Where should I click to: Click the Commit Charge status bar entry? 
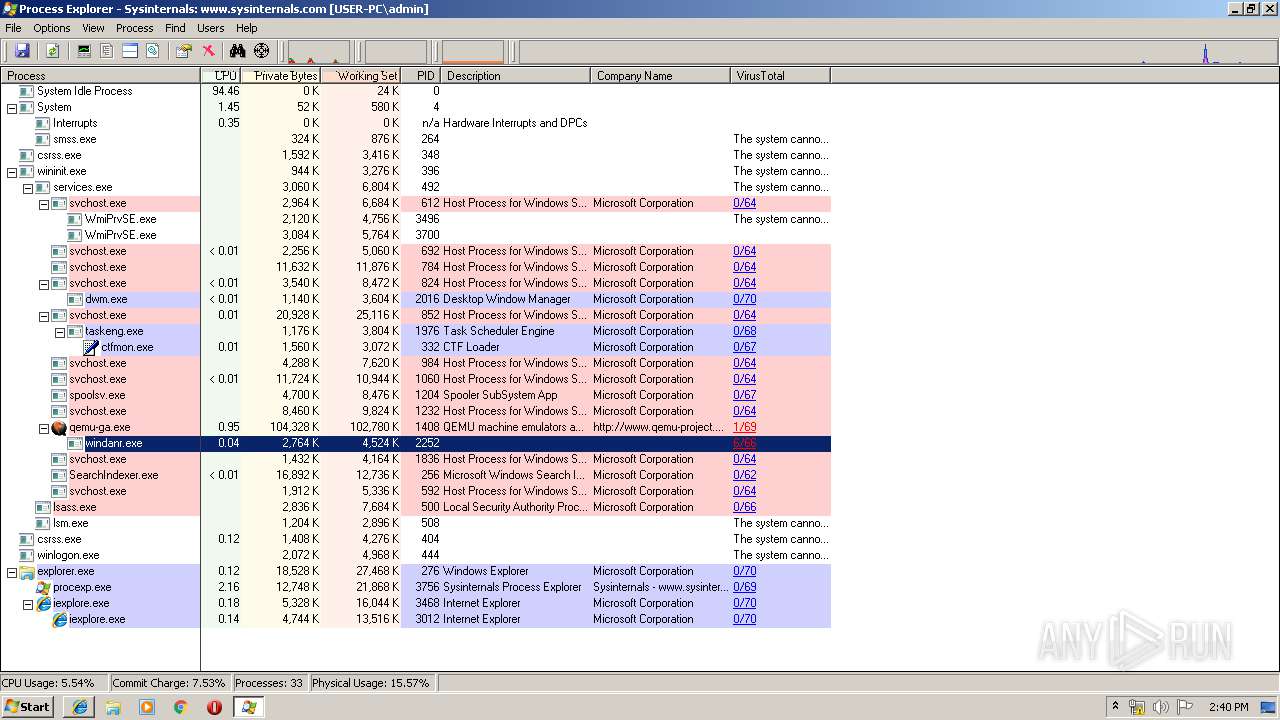point(169,683)
